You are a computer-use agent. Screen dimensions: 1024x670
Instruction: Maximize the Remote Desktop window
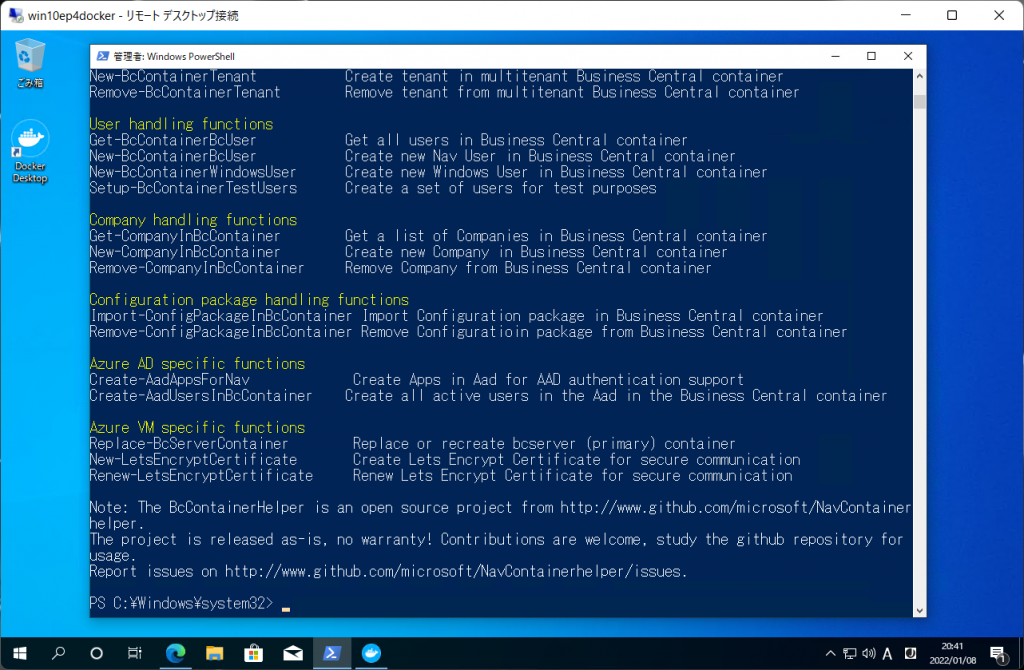(952, 15)
